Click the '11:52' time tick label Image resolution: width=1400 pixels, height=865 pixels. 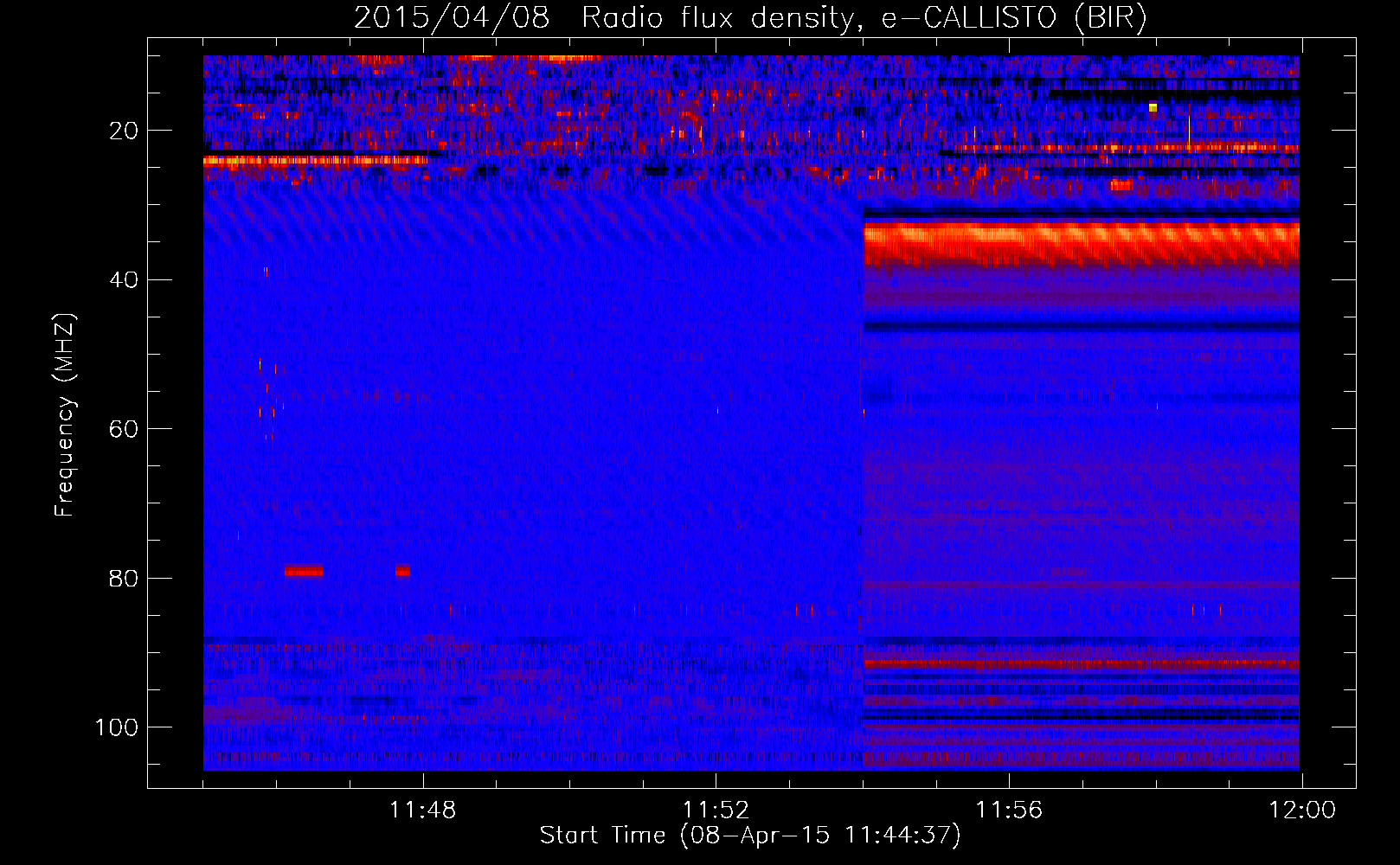(716, 811)
